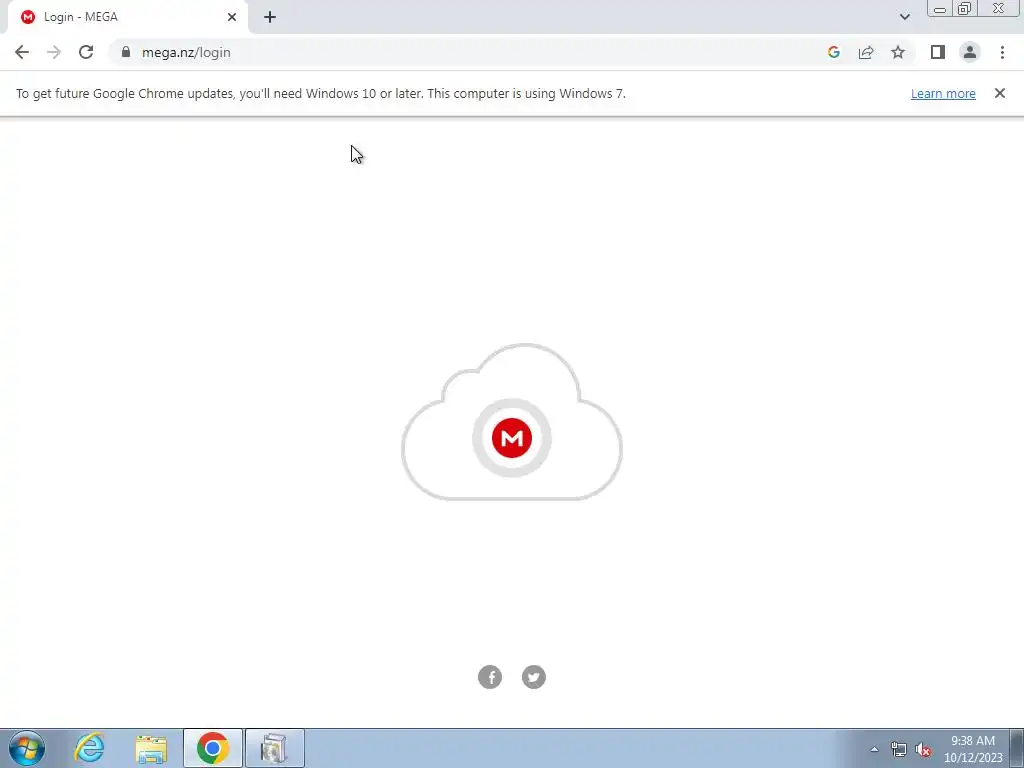Open the Twitter icon link

(x=534, y=677)
